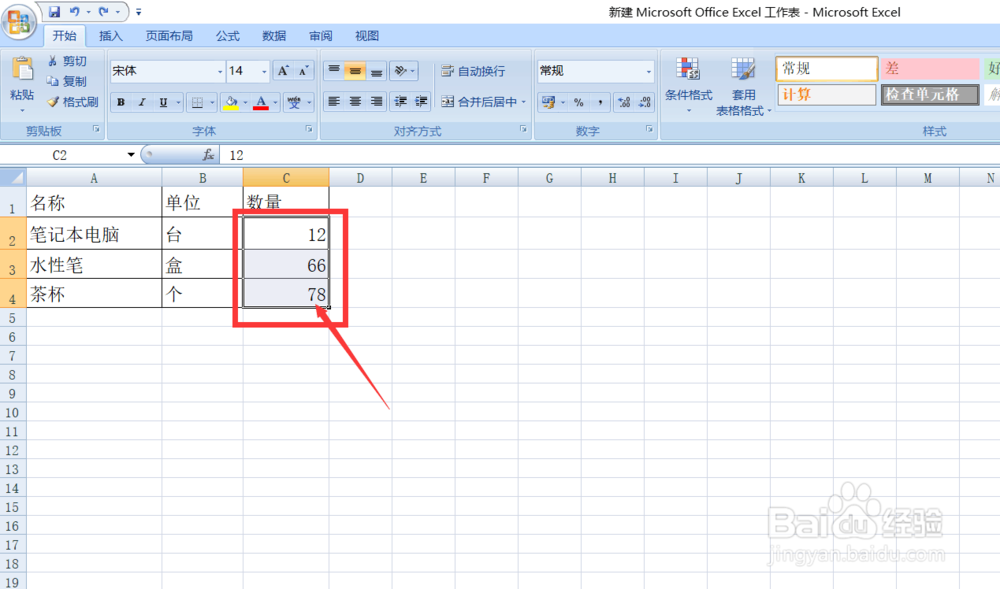1000x589 pixels.
Task: Toggle italic formatting
Action: [142, 102]
